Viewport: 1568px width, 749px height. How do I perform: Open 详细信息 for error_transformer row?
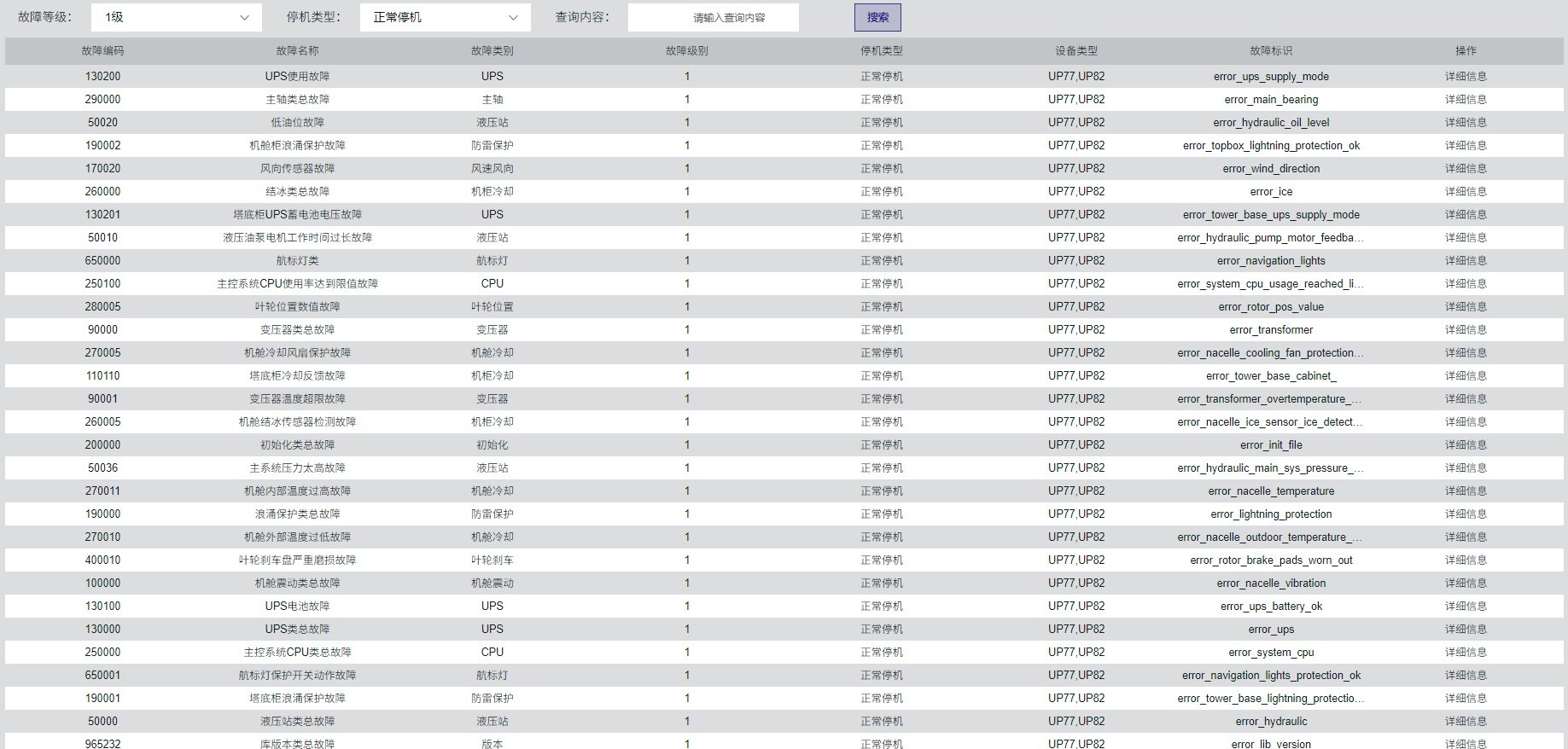point(1465,330)
